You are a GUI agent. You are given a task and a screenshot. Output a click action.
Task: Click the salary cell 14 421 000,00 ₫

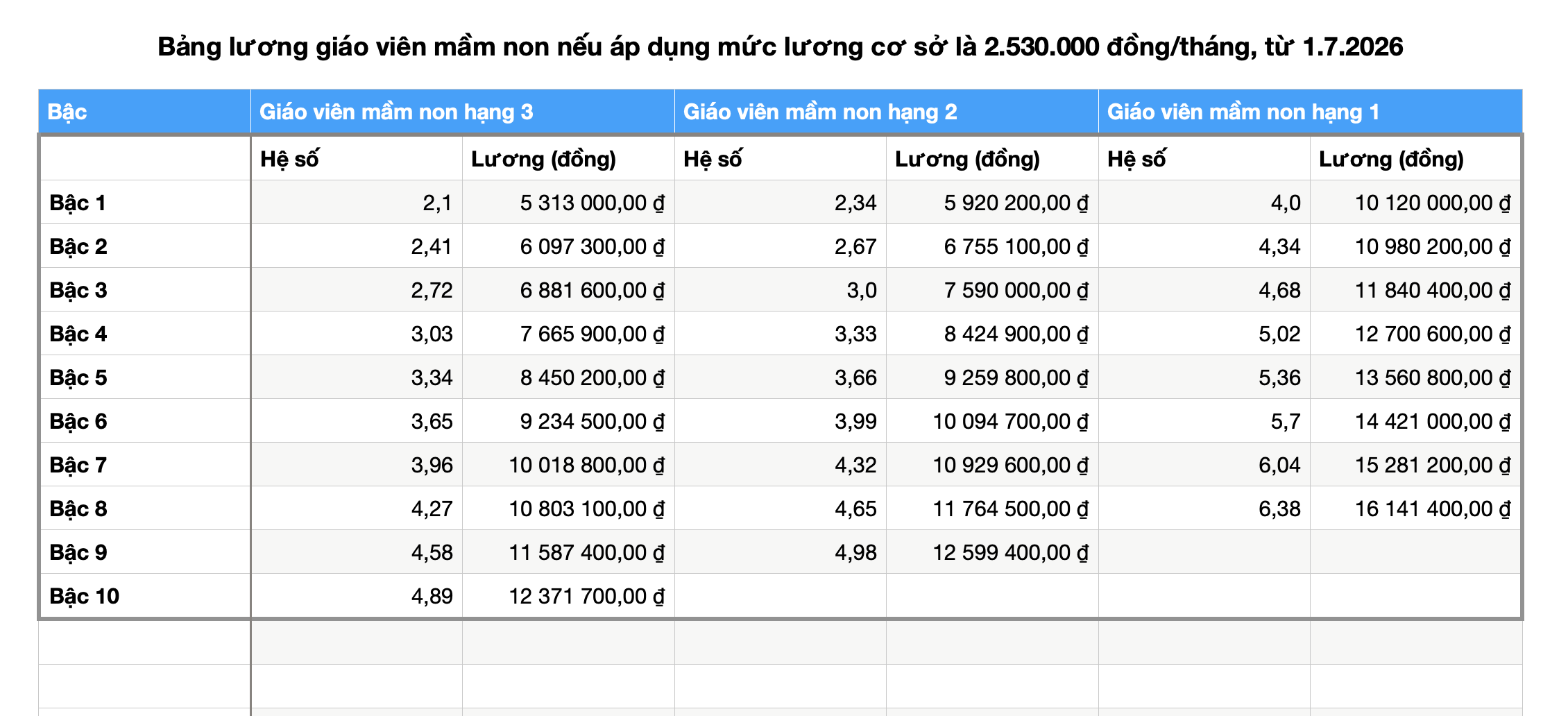[1415, 421]
